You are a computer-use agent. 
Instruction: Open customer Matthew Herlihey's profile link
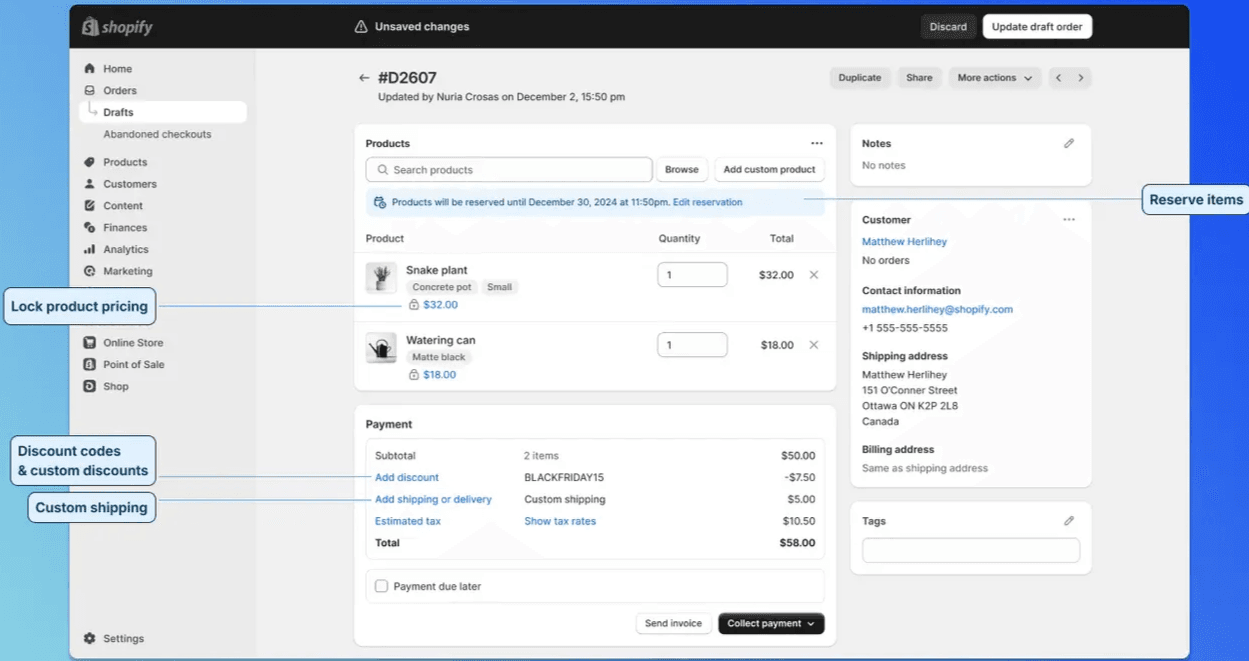pos(904,242)
